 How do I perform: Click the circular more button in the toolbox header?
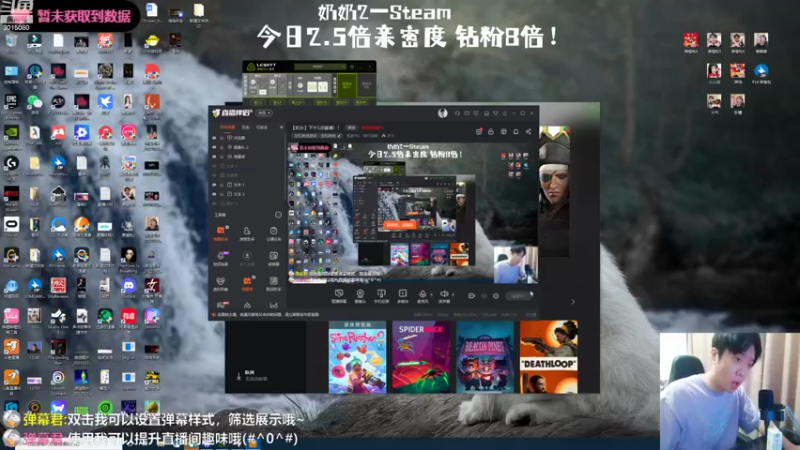(278, 215)
